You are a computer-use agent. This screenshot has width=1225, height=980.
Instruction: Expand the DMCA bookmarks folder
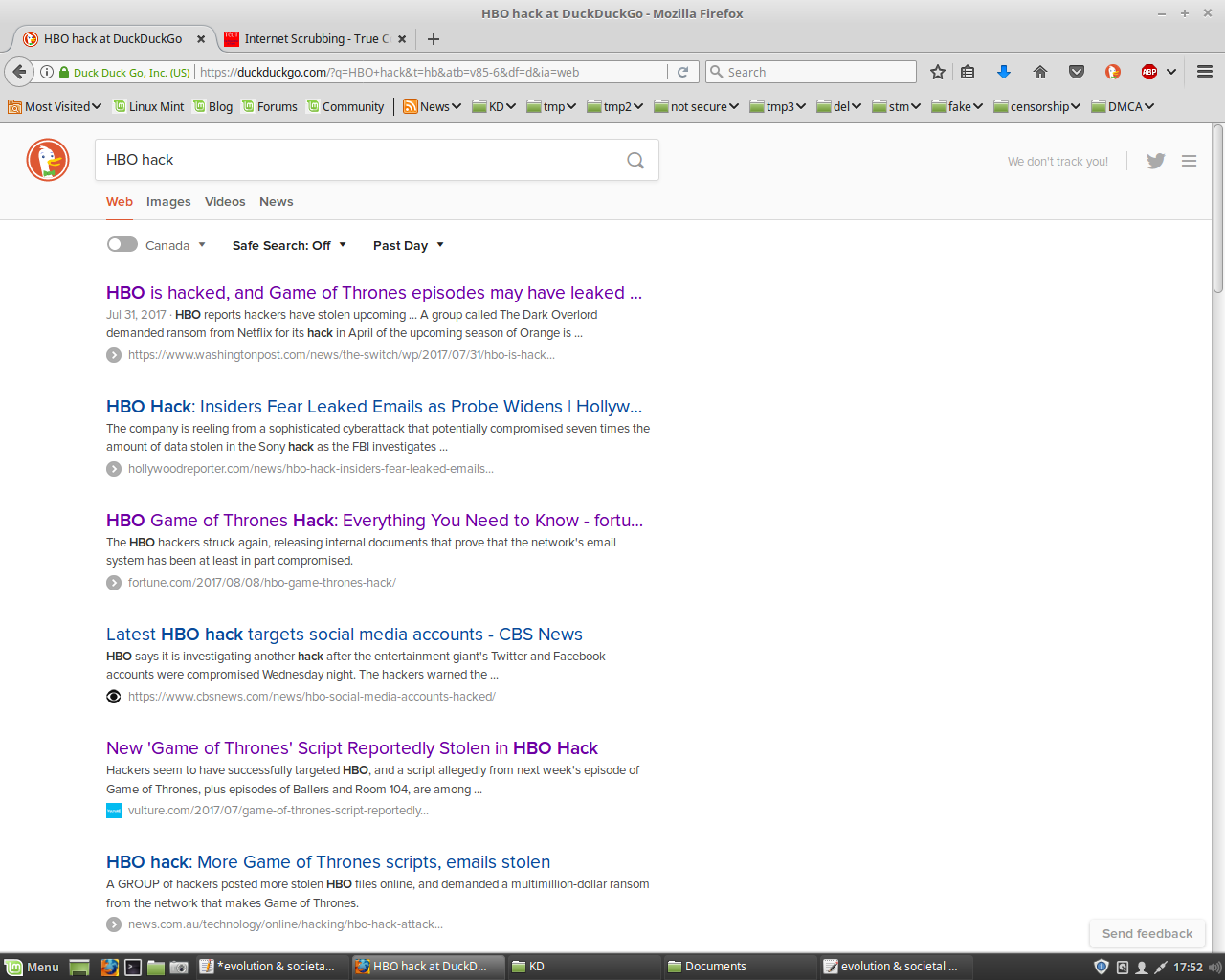[x=1123, y=106]
